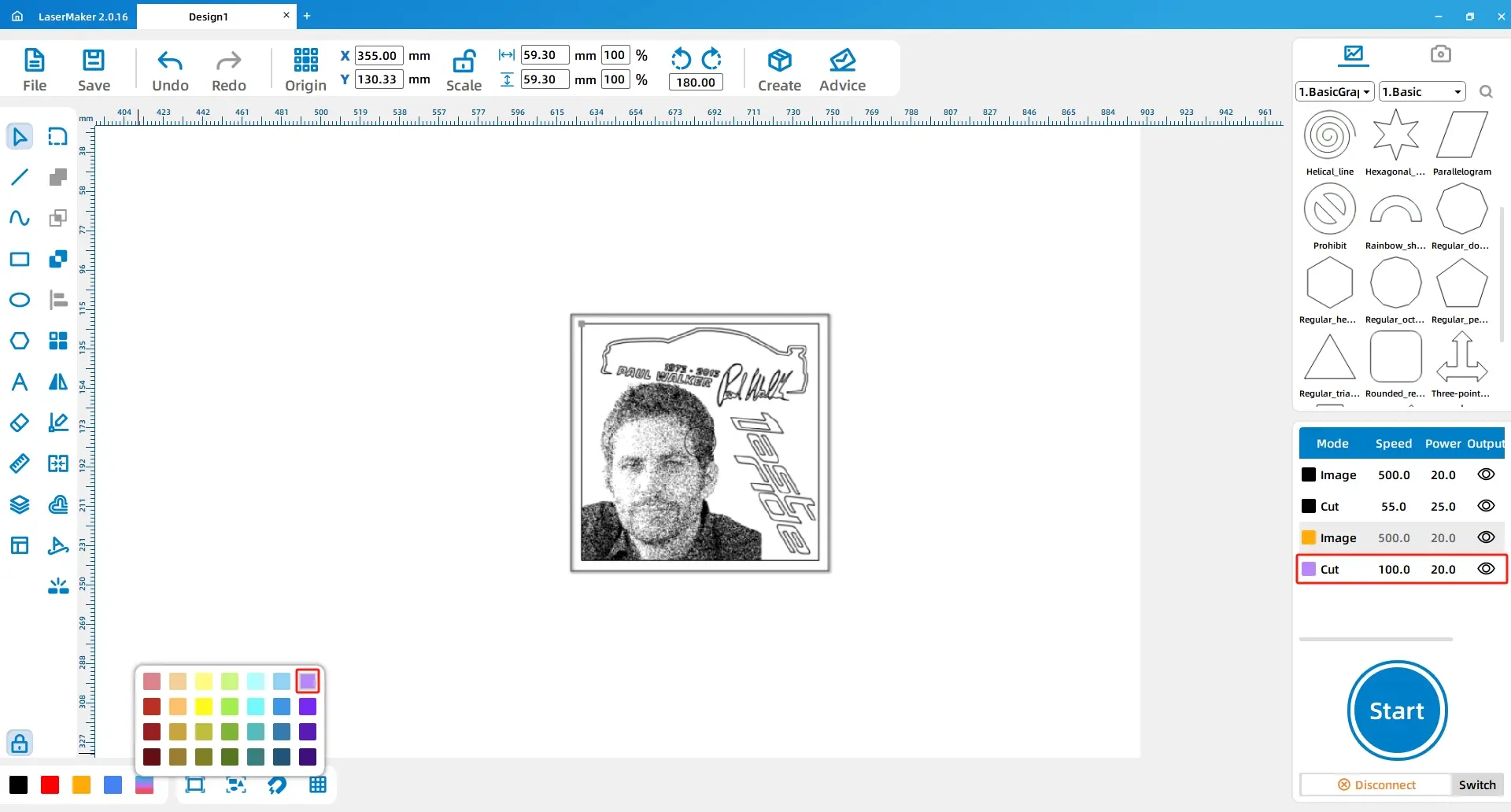Viewport: 1511px width, 812px height.
Task: Click the mirror flip tool
Action: pyautogui.click(x=58, y=382)
